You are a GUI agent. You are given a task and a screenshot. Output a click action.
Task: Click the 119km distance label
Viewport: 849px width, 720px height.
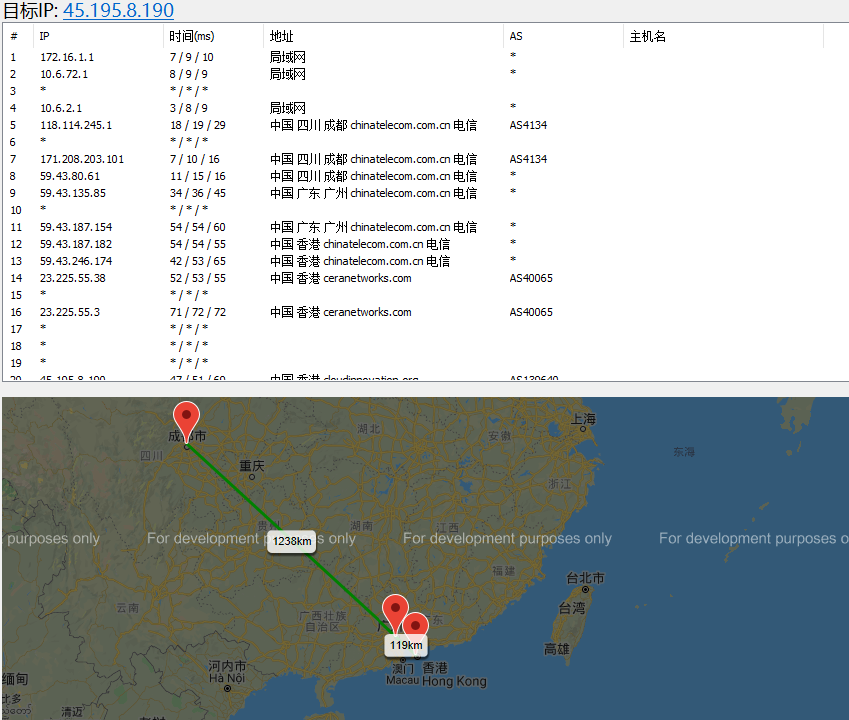pos(406,645)
